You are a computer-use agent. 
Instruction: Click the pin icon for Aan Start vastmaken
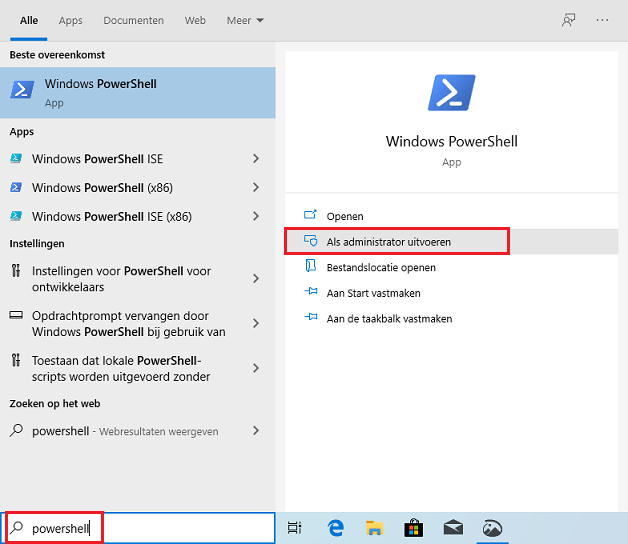(x=311, y=291)
